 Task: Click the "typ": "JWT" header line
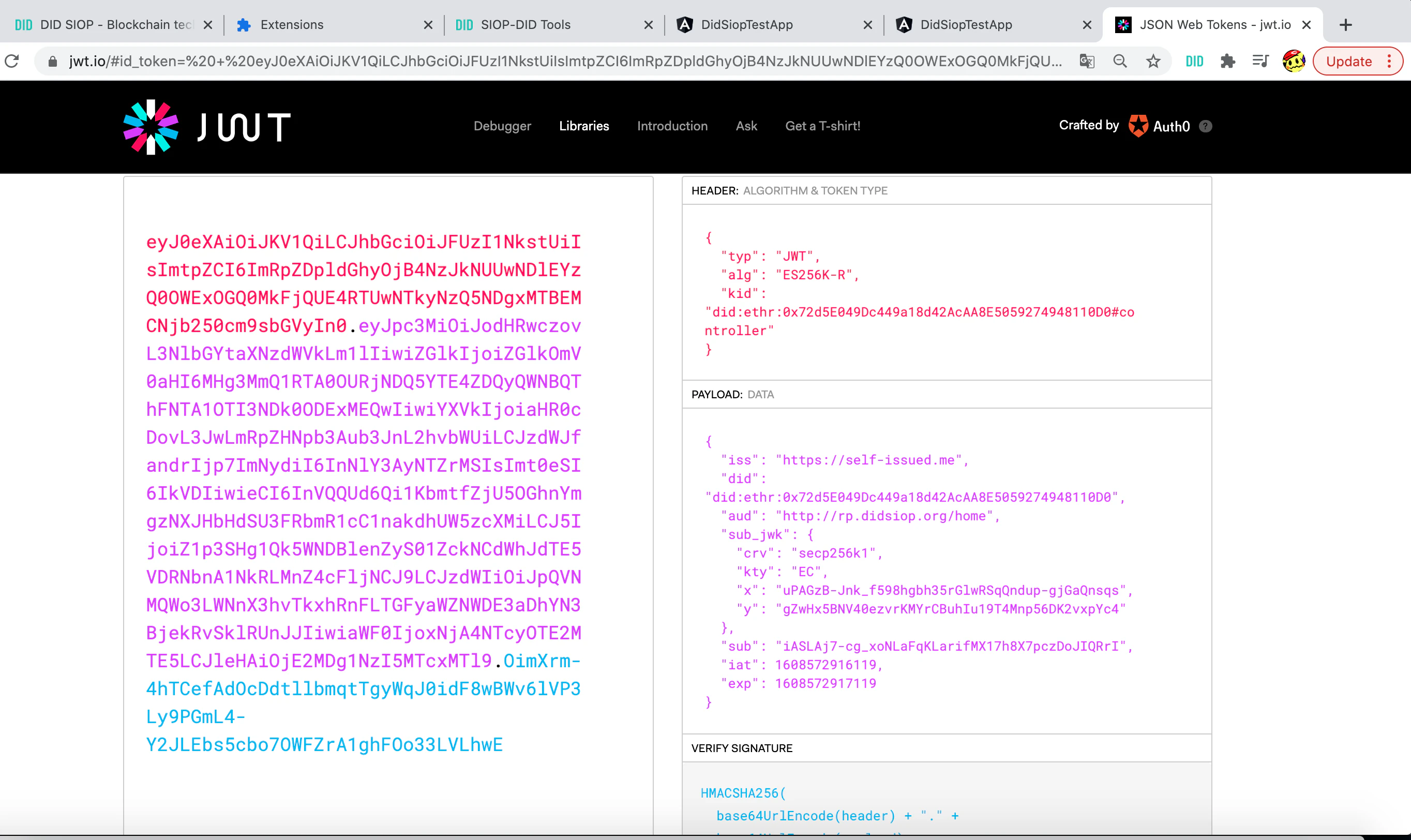[770, 256]
